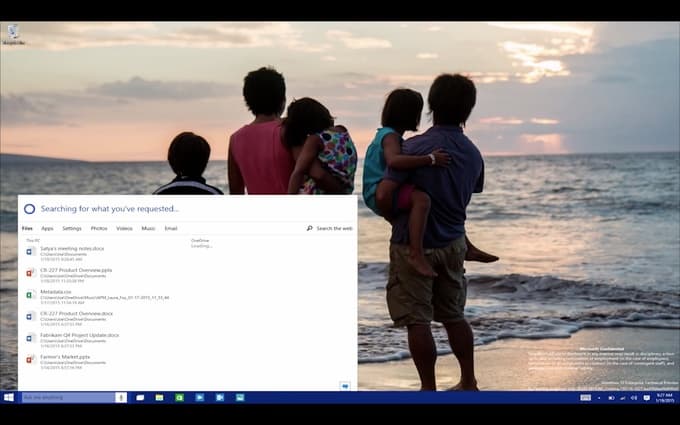The width and height of the screenshot is (680, 425).
Task: Click Word icon beside CR-227 Product Overview.docx
Action: (x=30, y=316)
